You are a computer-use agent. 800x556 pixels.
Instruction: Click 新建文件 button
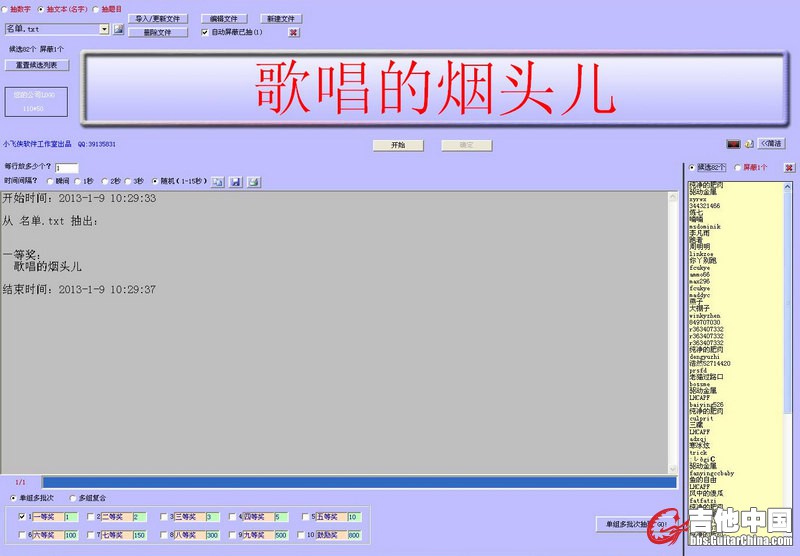click(x=281, y=19)
